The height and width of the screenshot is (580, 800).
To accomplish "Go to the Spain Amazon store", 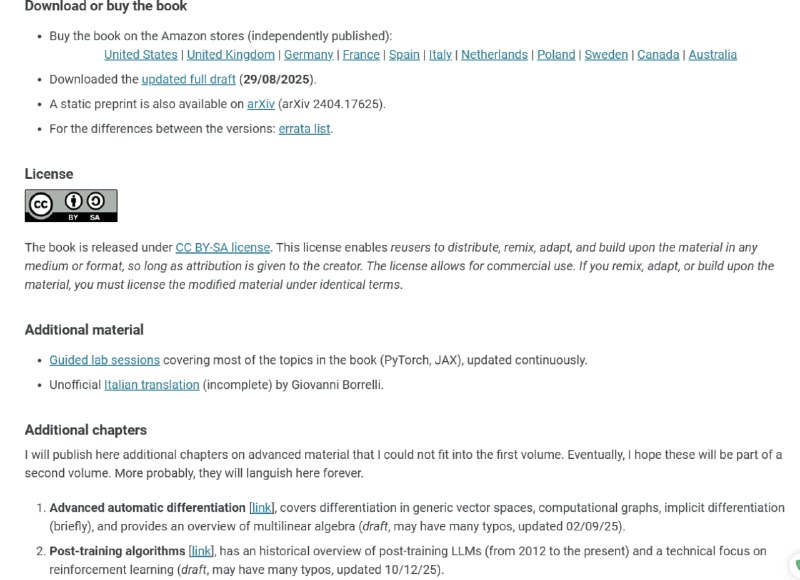I will pyautogui.click(x=404, y=55).
